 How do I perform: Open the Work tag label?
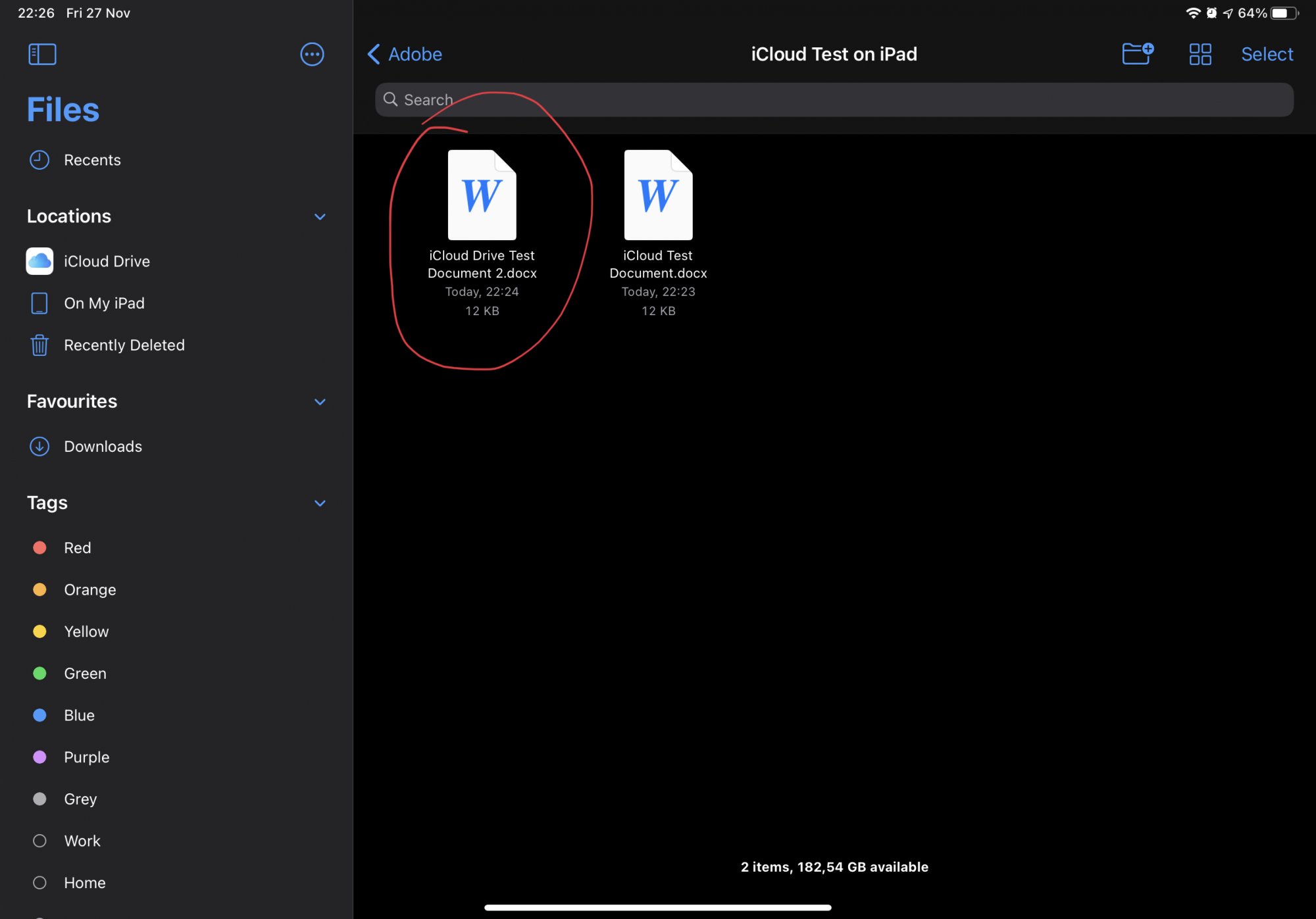(82, 841)
